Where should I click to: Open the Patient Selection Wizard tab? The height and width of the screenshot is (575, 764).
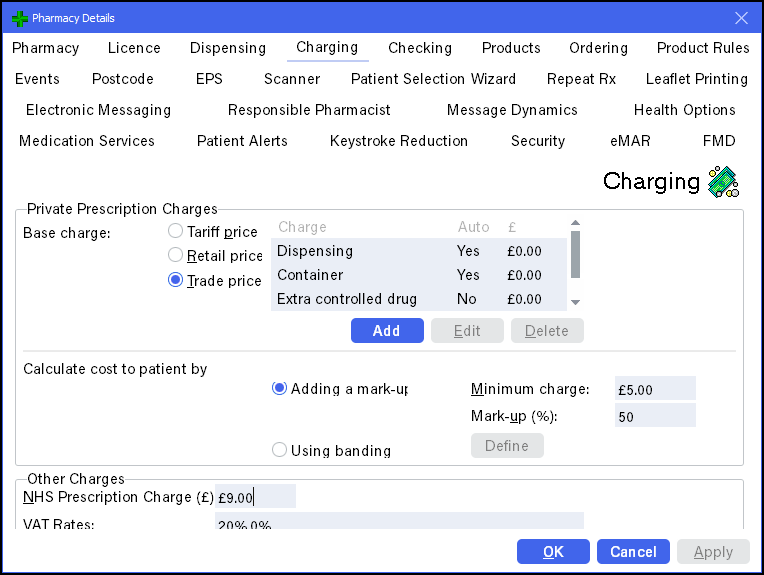point(433,79)
